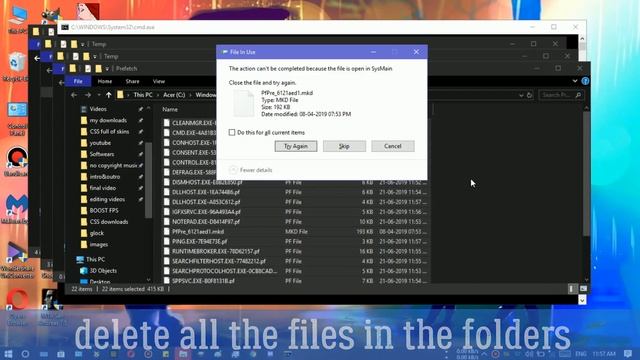Click file icon of CLEANMGR.EXE entry
The width and height of the screenshot is (640, 360).
tap(167, 123)
